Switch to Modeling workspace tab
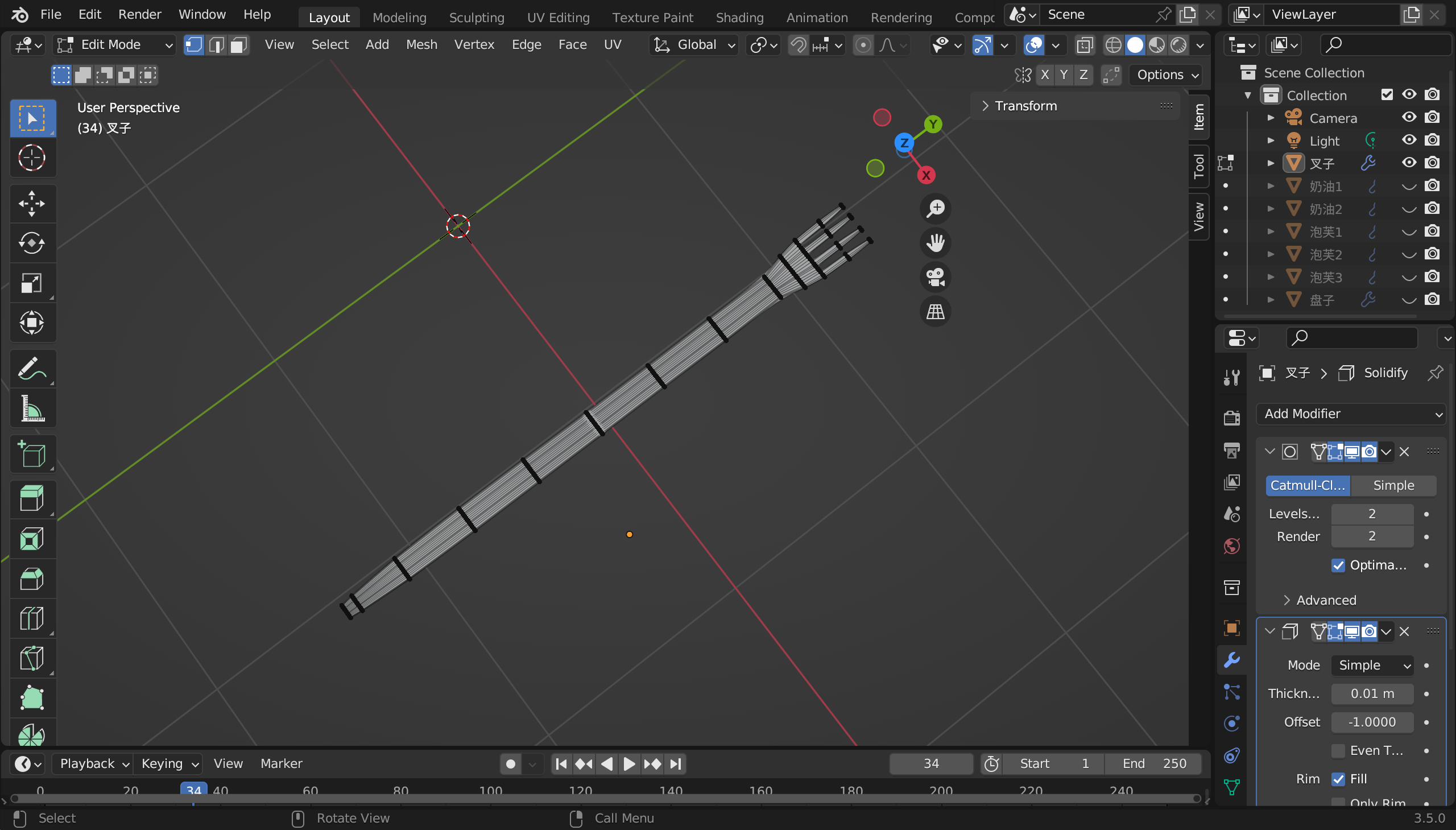This screenshot has width=1456, height=830. pyautogui.click(x=399, y=18)
